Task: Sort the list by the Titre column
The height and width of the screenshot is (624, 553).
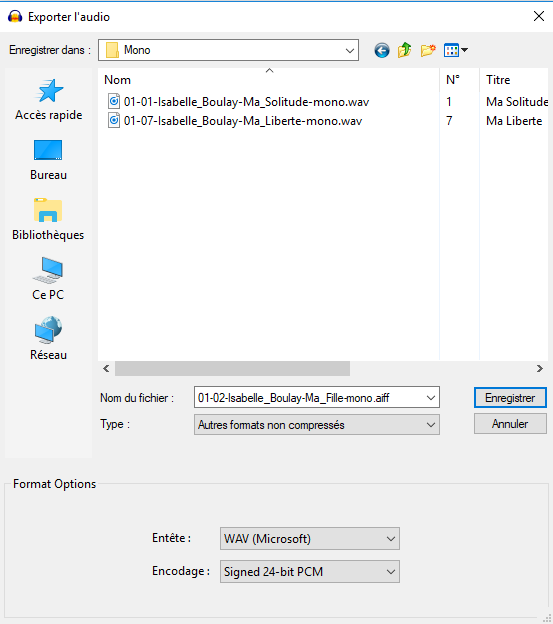Action: click(516, 80)
